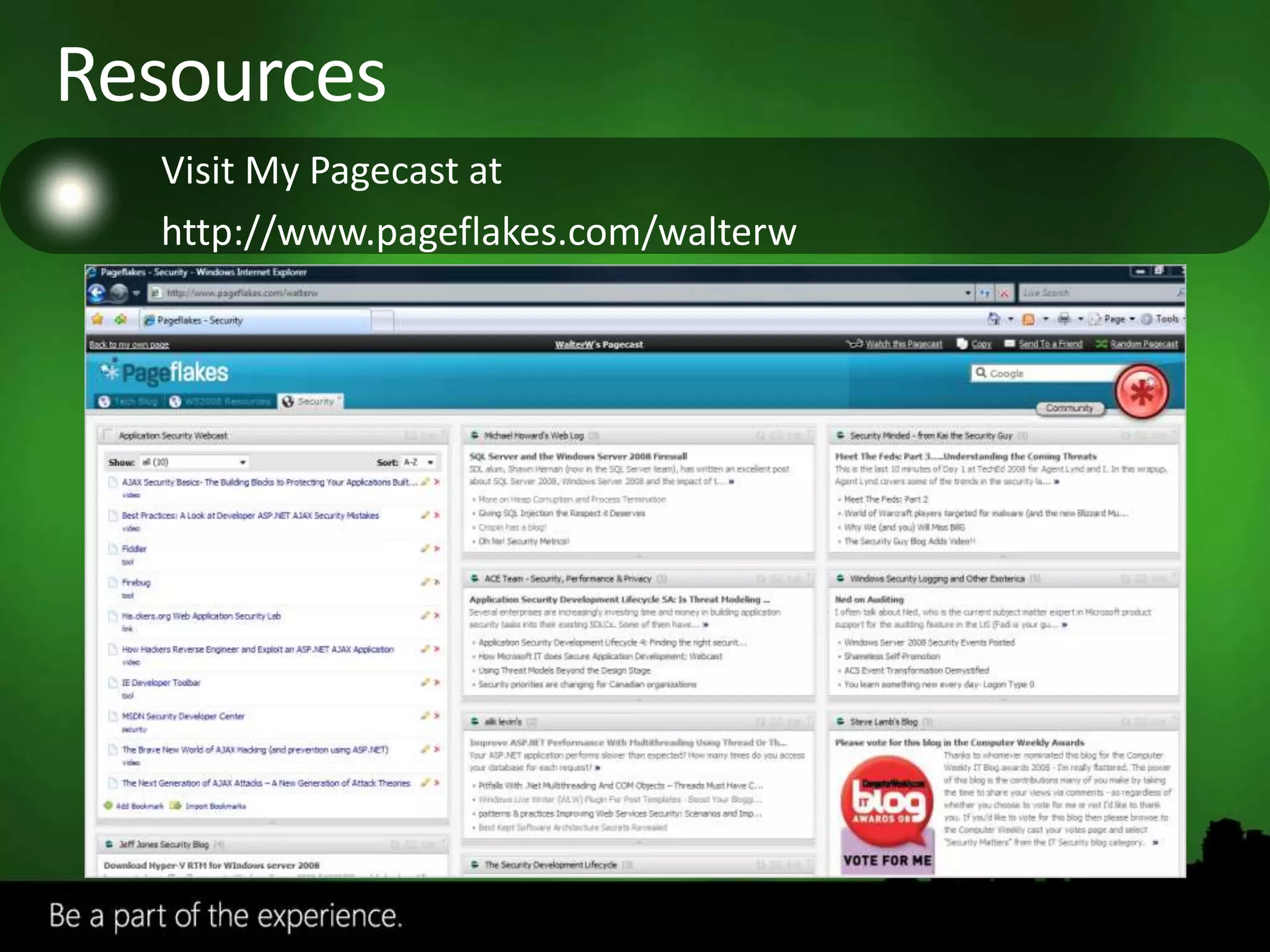Open the recent pages dropdown beside Forward
Viewport: 1270px width, 952px height.
(x=136, y=293)
